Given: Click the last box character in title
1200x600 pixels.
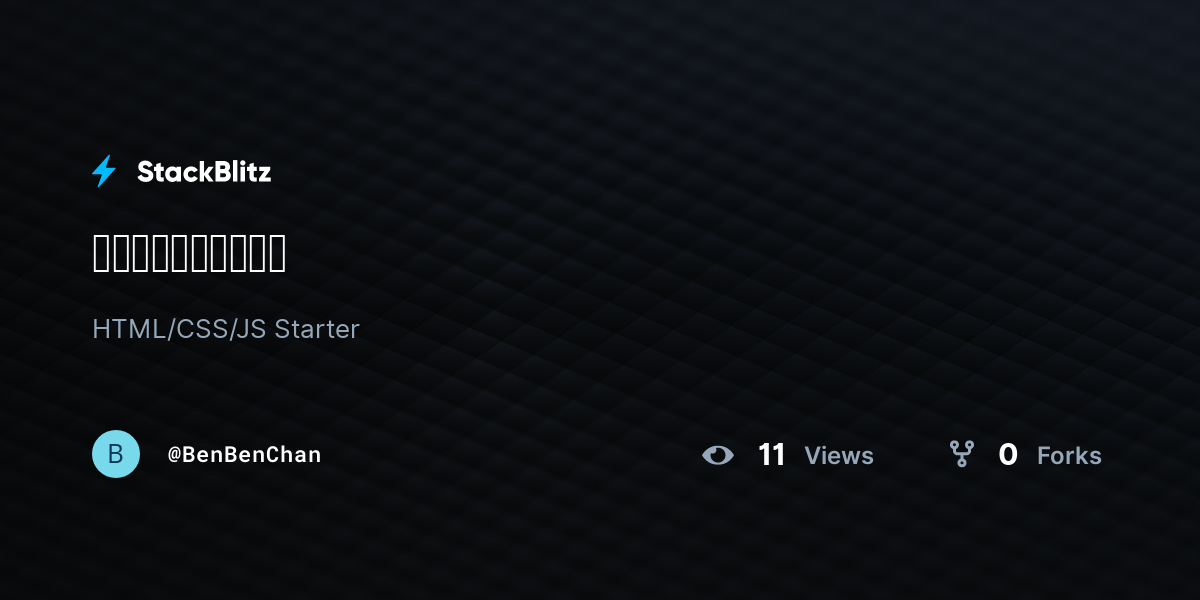Looking at the screenshot, I should pos(277,253).
